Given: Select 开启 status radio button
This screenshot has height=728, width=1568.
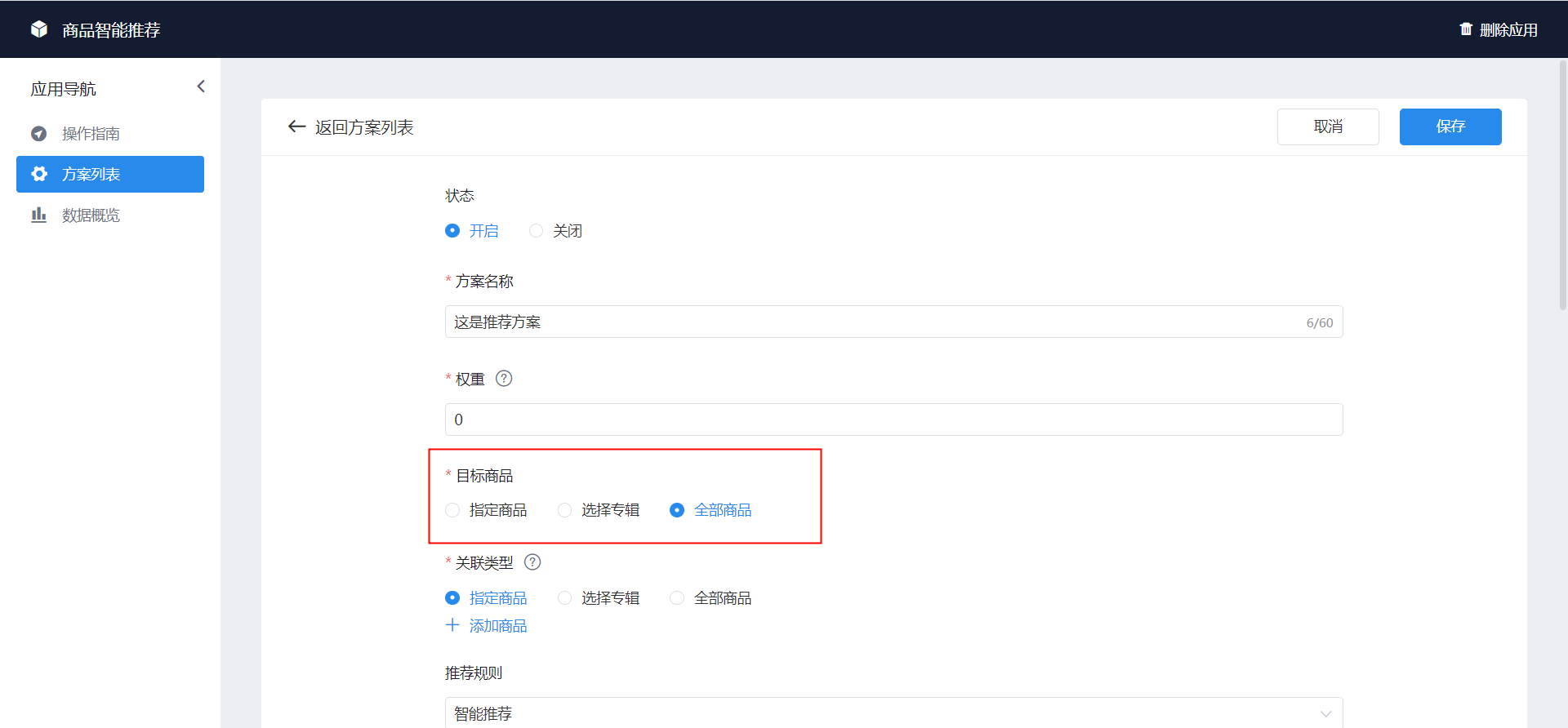Looking at the screenshot, I should point(452,231).
